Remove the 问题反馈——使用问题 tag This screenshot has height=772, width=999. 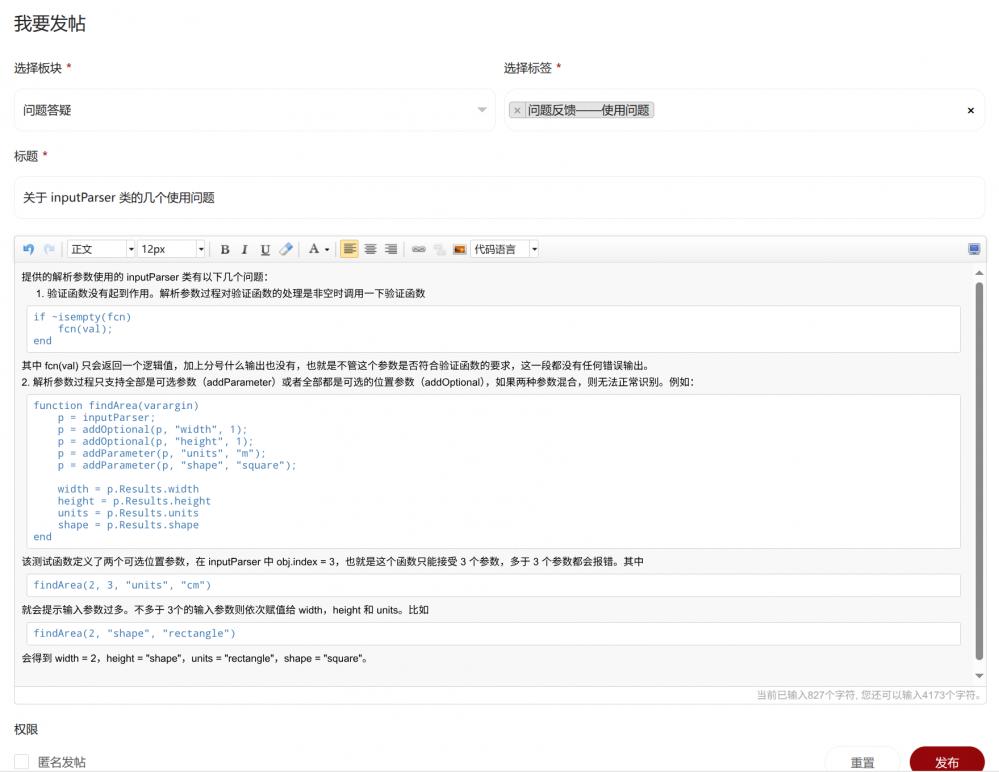coord(517,110)
